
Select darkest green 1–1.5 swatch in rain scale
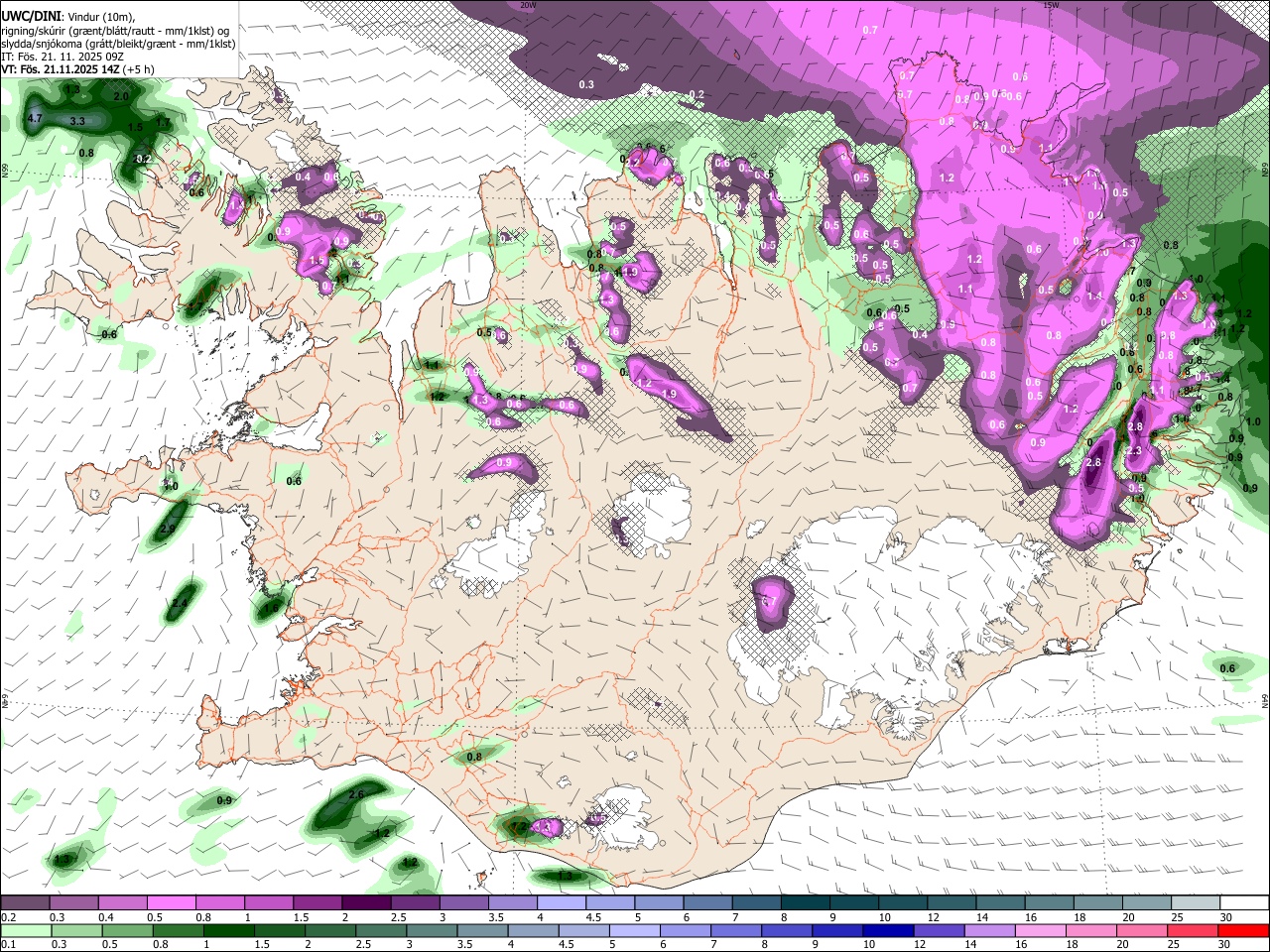(228, 930)
